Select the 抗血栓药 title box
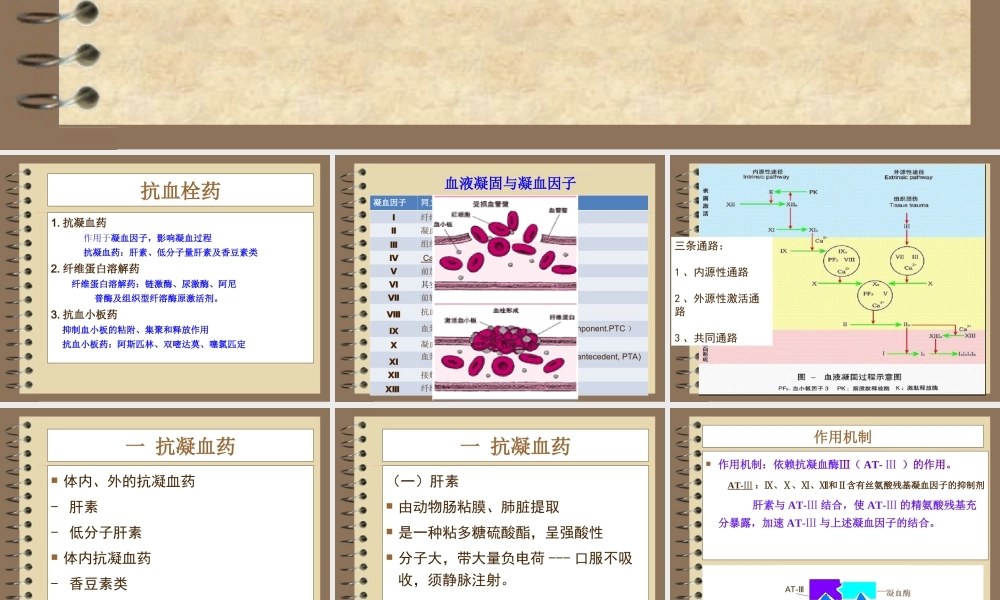Screen dimensions: 1000x600 181,189
